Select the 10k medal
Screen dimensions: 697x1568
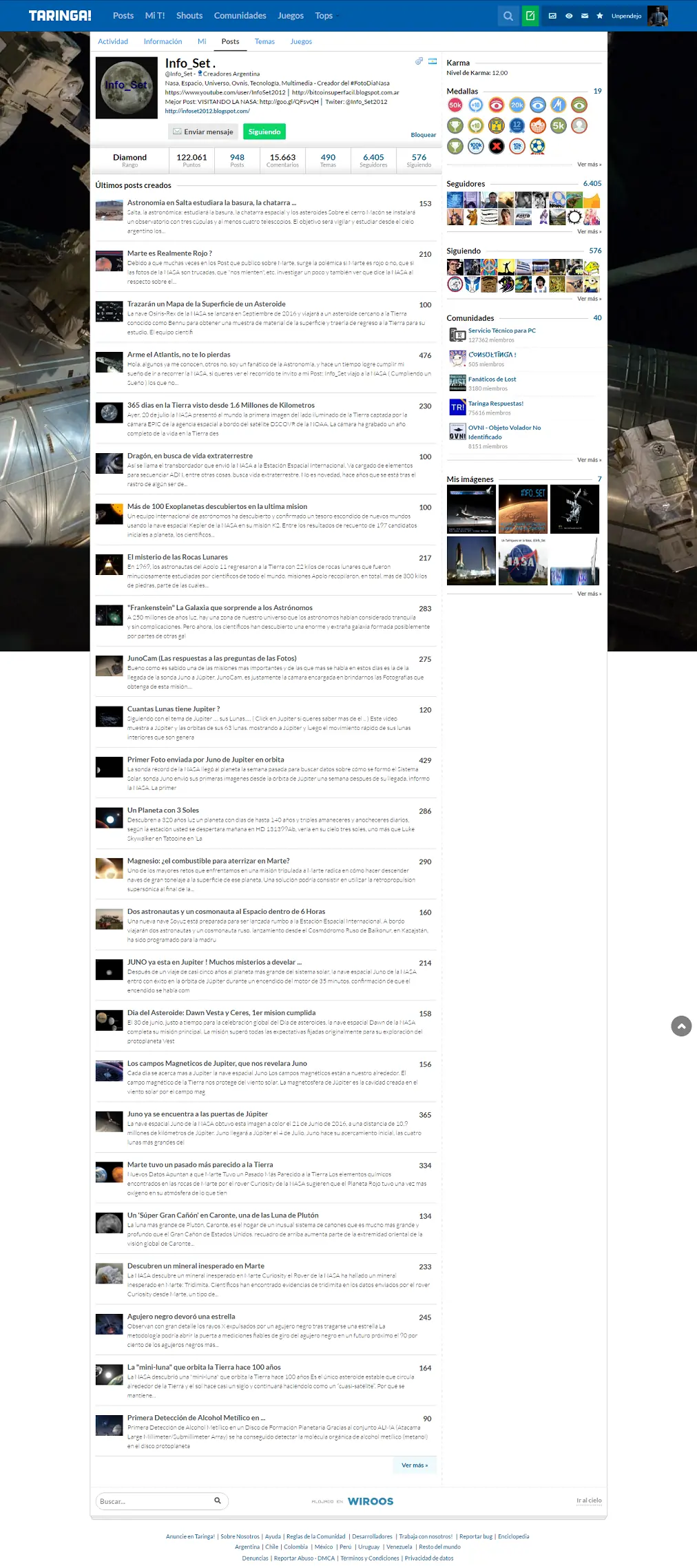click(517, 146)
